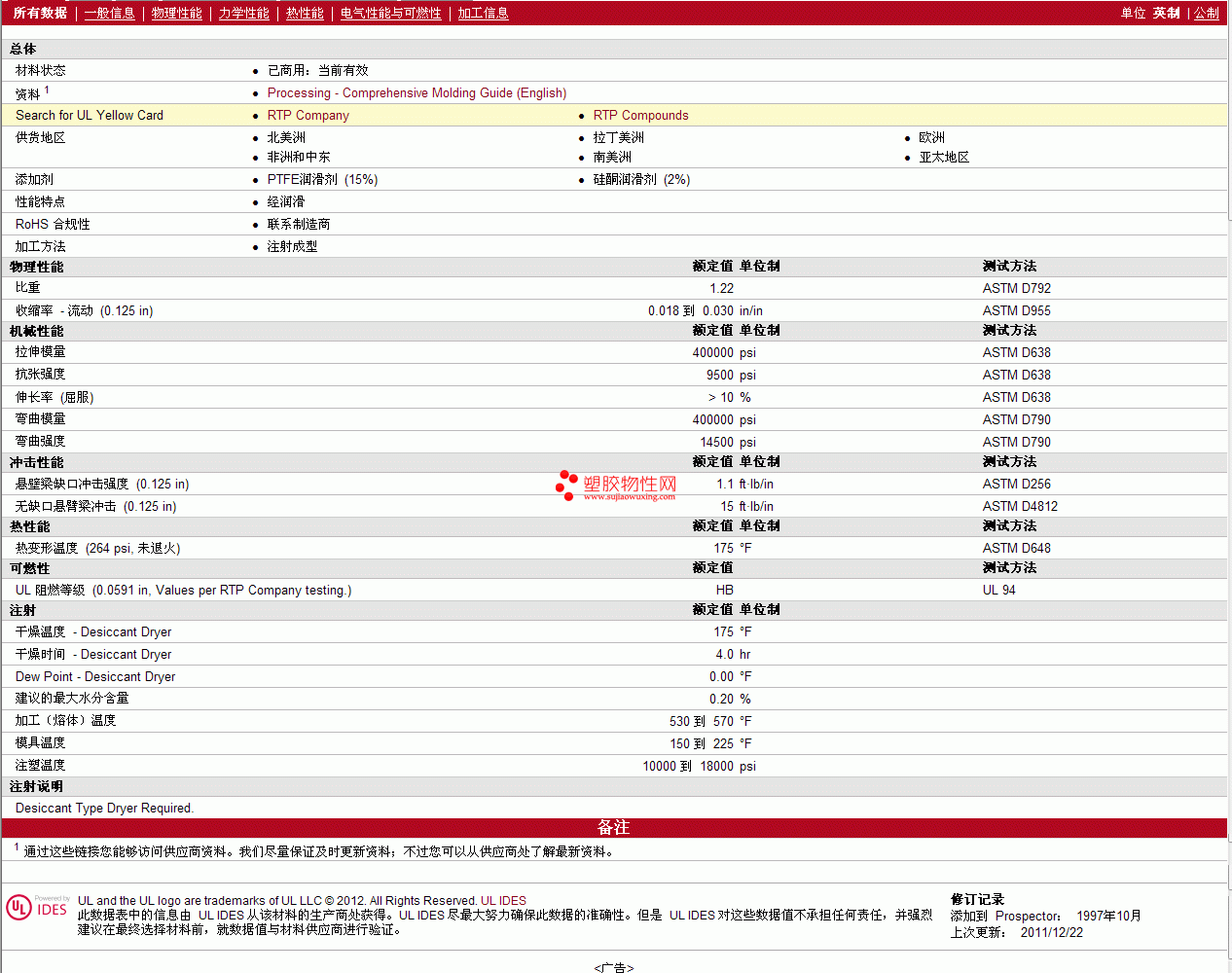Image resolution: width=1232 pixels, height=973 pixels.
Task: Click the 150 到 225 °F mold temperature value
Action: pos(710,743)
